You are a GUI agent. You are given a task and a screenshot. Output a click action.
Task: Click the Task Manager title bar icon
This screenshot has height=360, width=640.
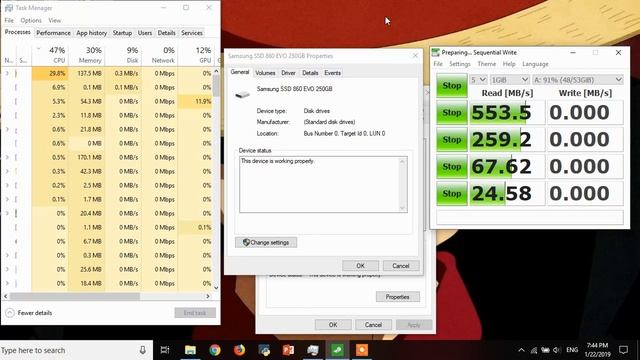coord(9,8)
